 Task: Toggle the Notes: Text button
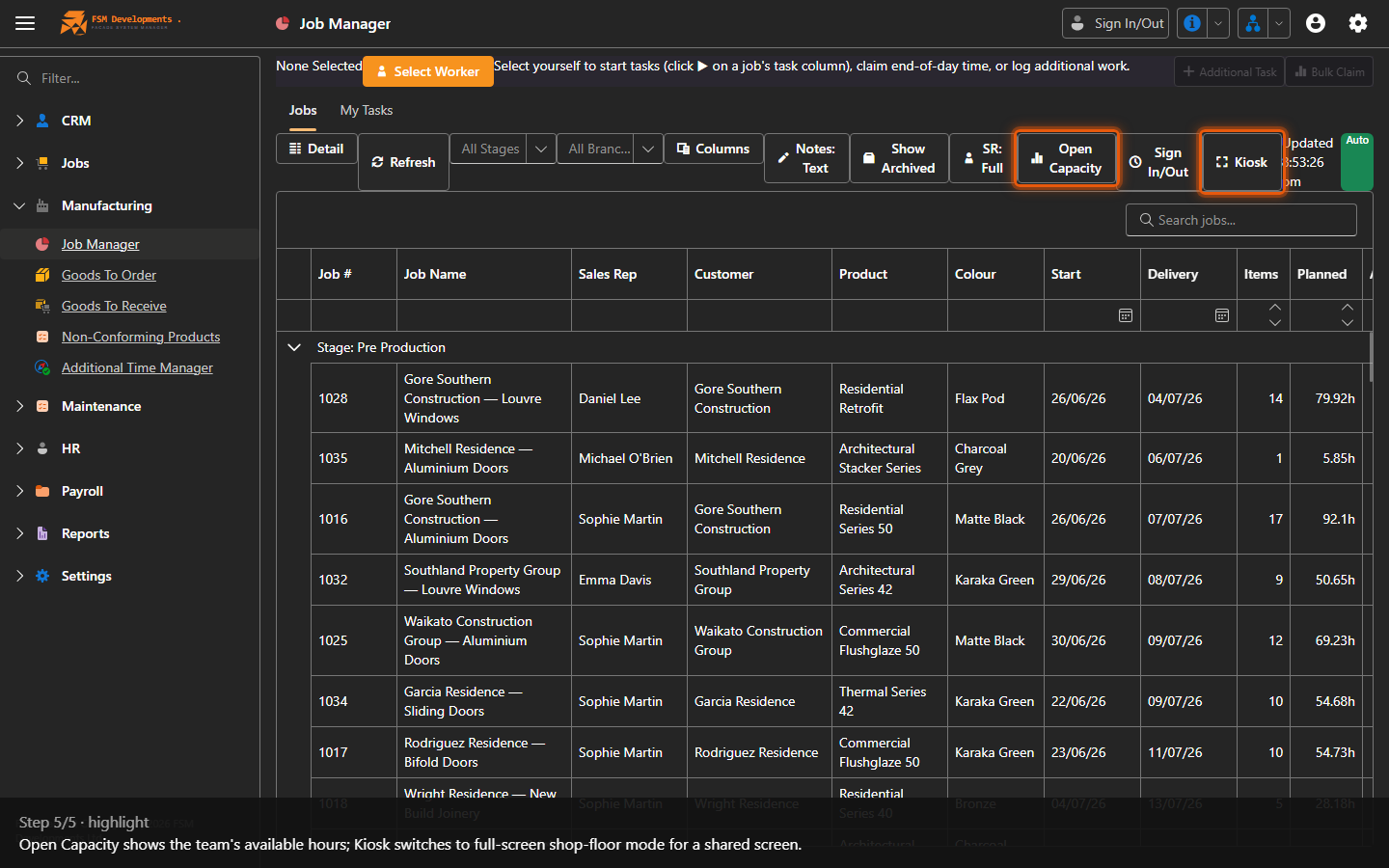[806, 158]
